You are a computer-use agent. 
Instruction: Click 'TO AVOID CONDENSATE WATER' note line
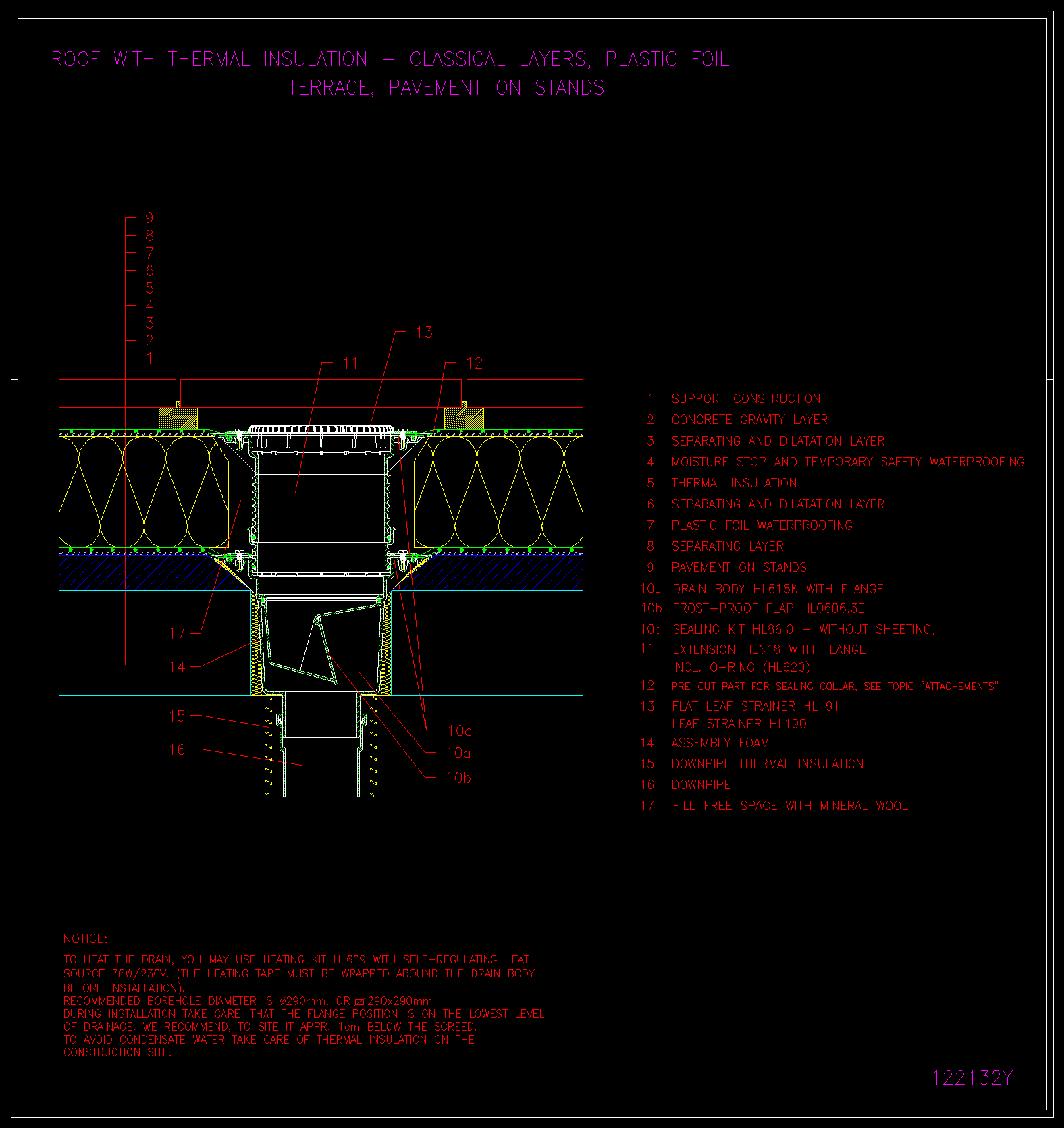coord(269,1040)
